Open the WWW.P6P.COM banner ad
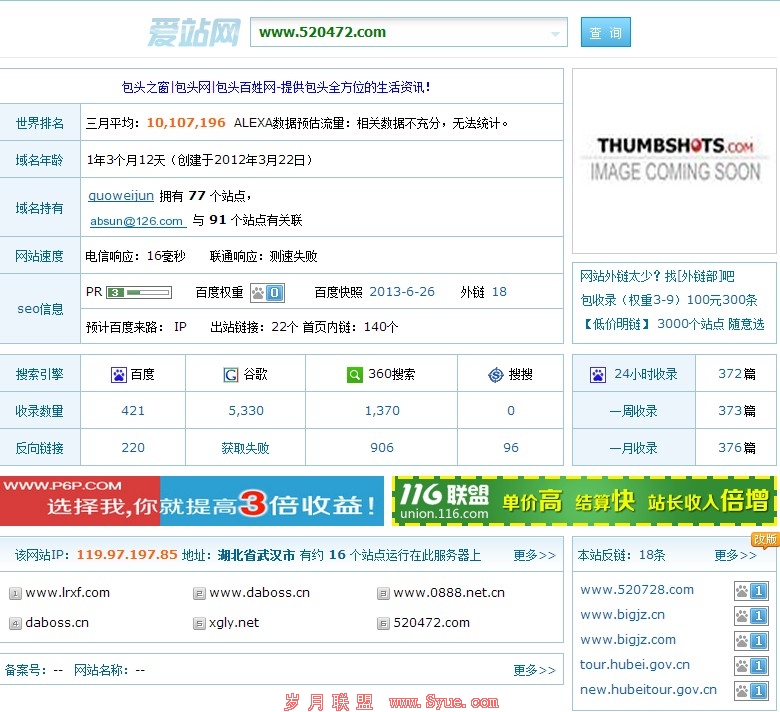The image size is (780, 712). (x=192, y=501)
